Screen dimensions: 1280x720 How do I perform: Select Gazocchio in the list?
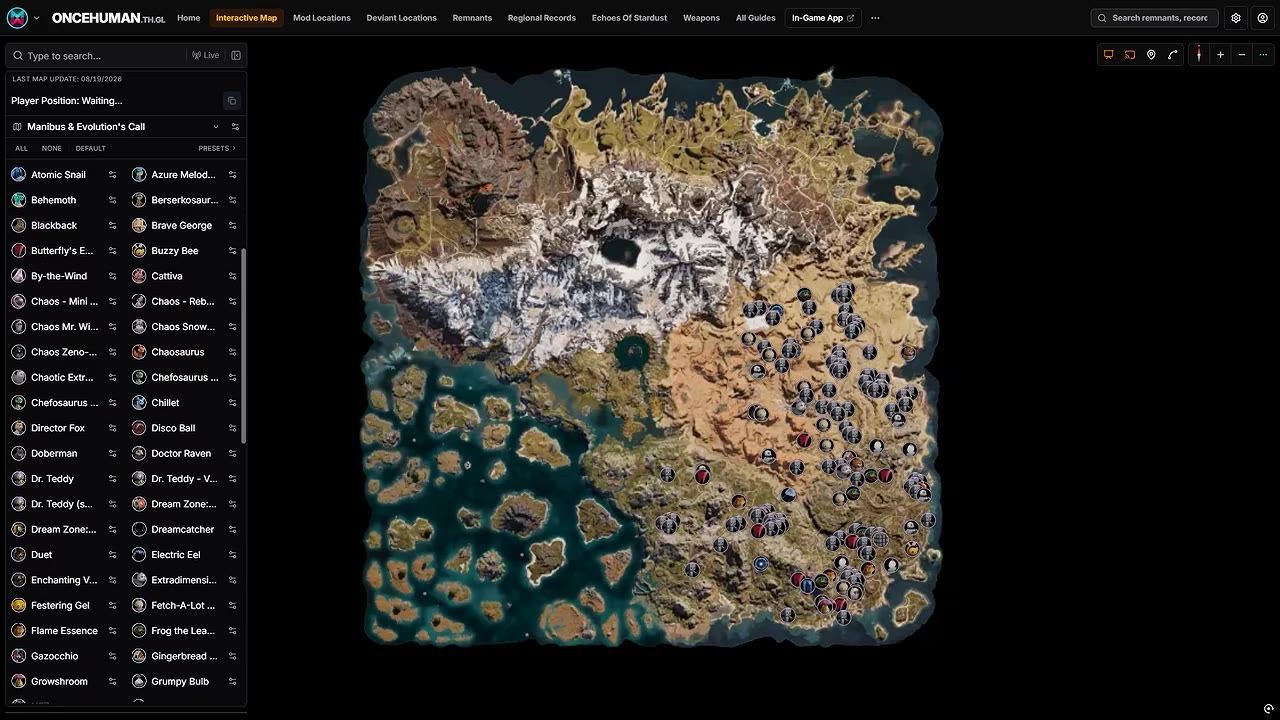point(54,657)
